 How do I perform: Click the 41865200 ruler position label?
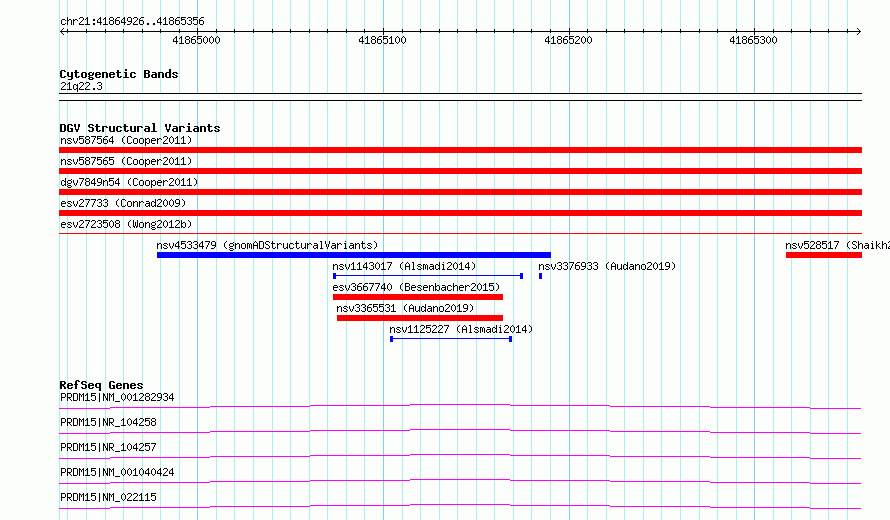point(568,40)
